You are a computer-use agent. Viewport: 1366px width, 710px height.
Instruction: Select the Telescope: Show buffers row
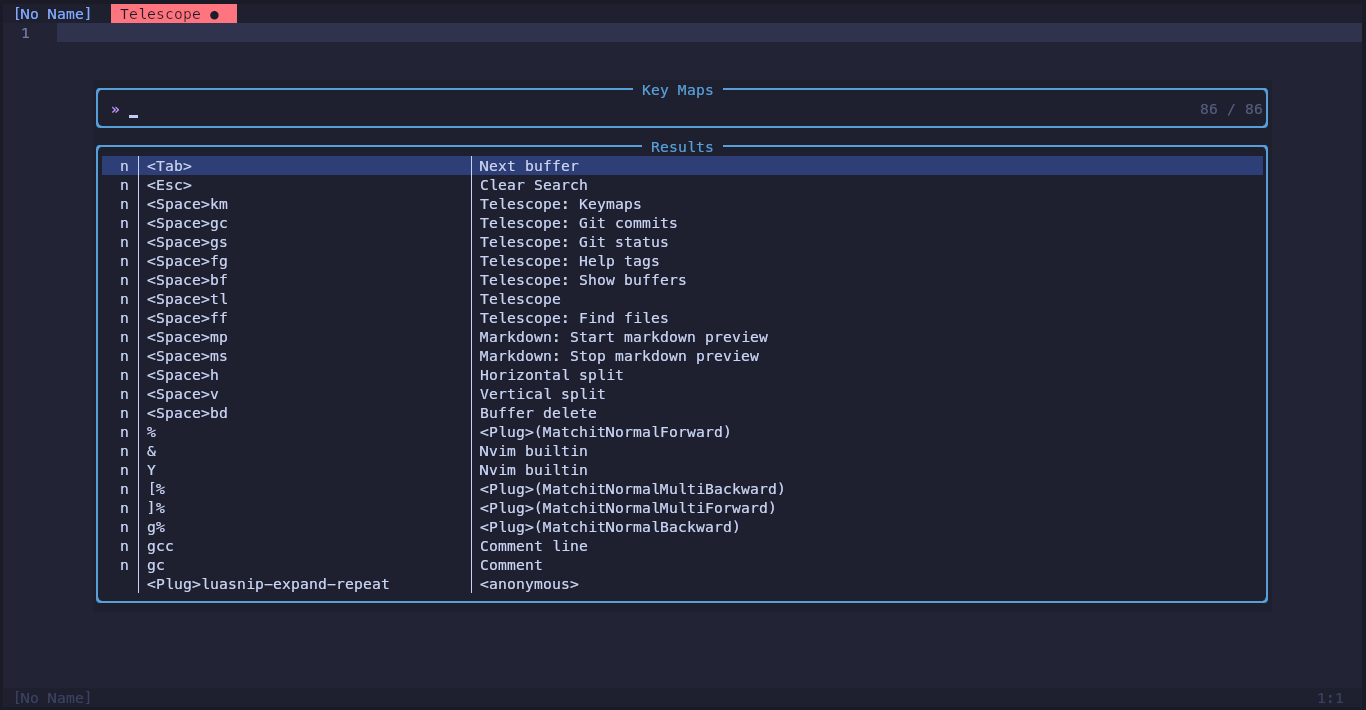[682, 280]
